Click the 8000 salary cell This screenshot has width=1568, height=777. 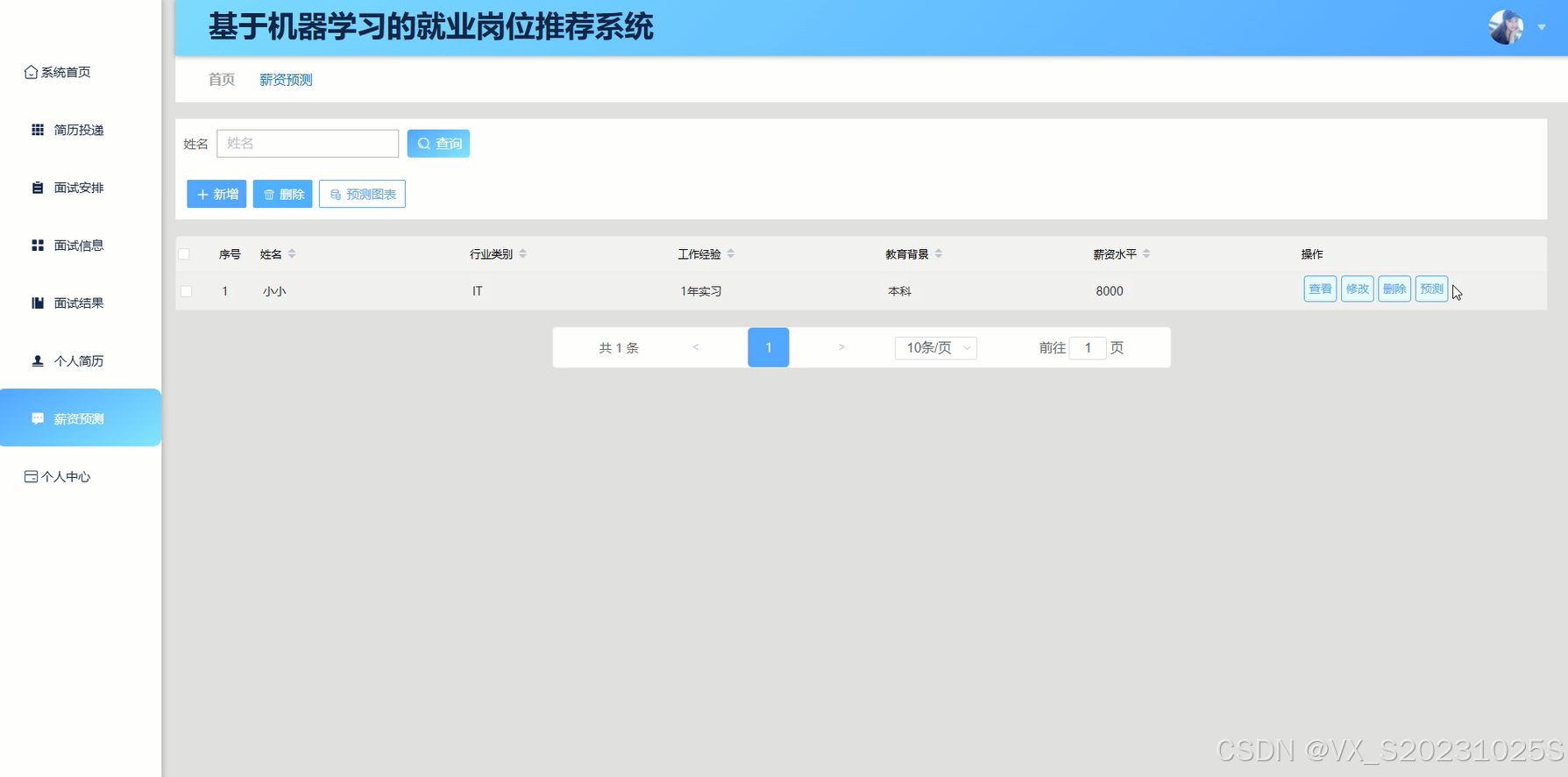[1110, 291]
